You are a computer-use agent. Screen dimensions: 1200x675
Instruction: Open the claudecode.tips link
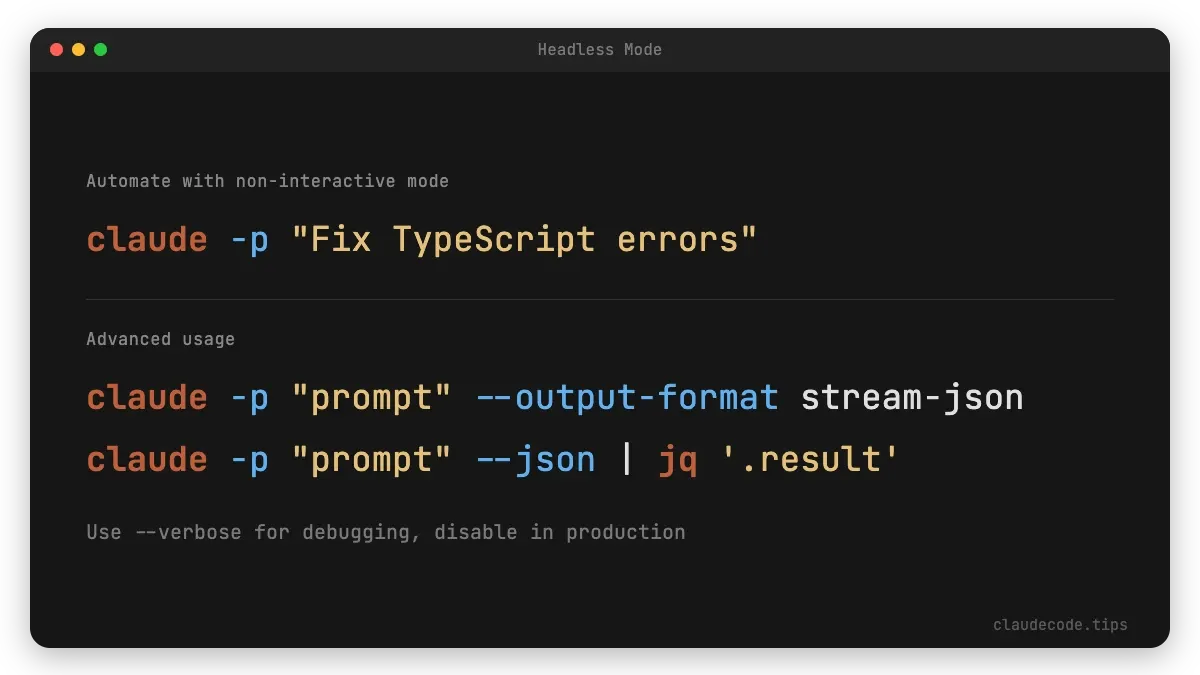[1059, 625]
